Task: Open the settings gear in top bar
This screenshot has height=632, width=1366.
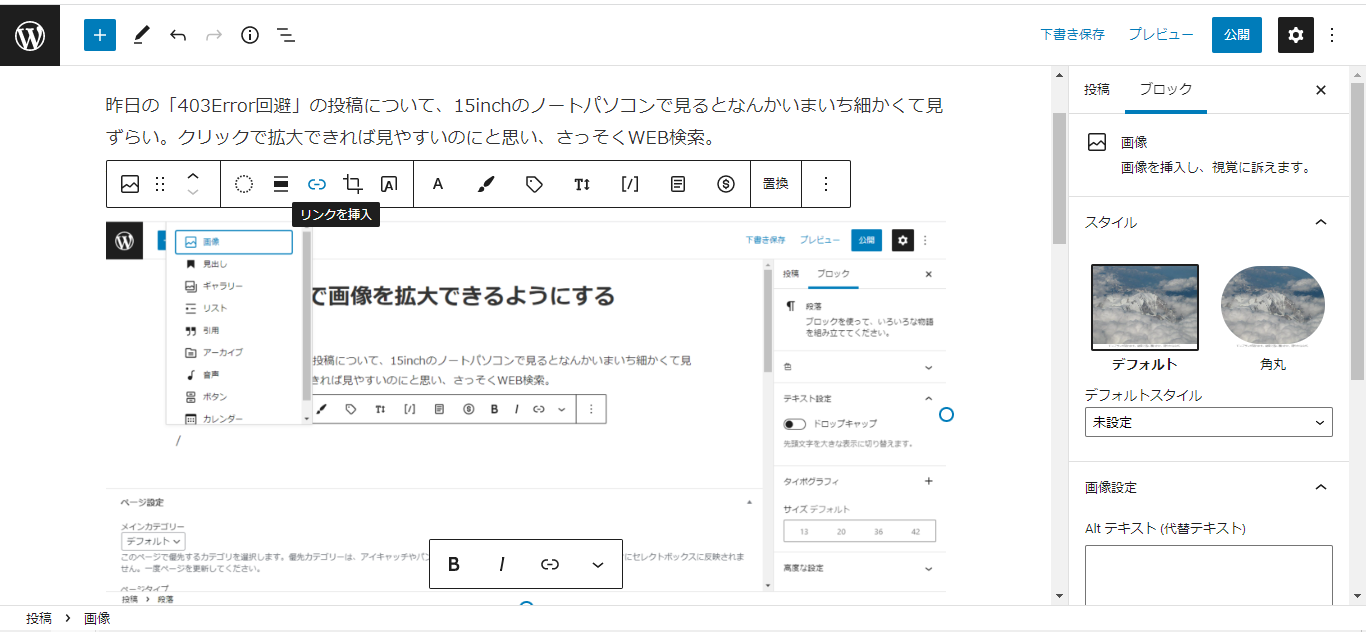Action: 1295,35
